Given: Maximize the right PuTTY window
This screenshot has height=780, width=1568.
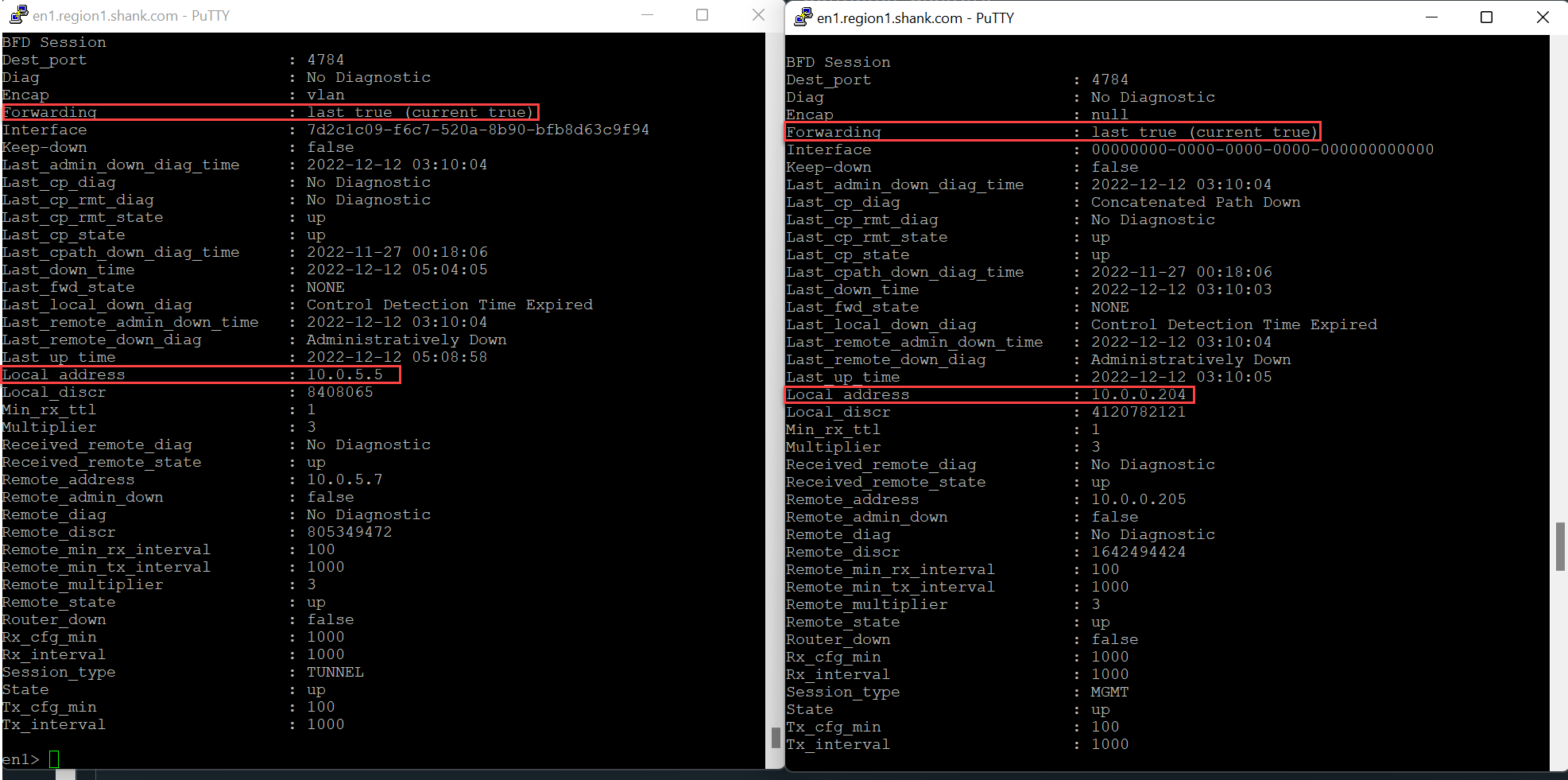Looking at the screenshot, I should pos(1486,17).
